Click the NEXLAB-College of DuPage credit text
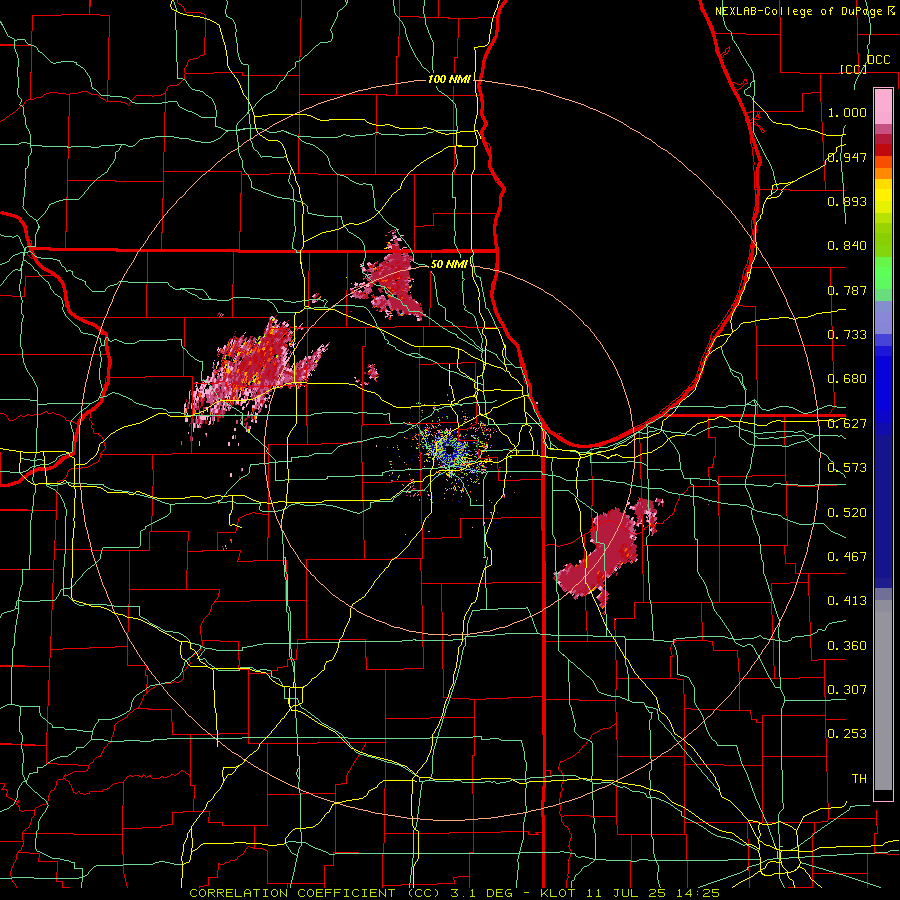The height and width of the screenshot is (900, 900). (x=804, y=11)
